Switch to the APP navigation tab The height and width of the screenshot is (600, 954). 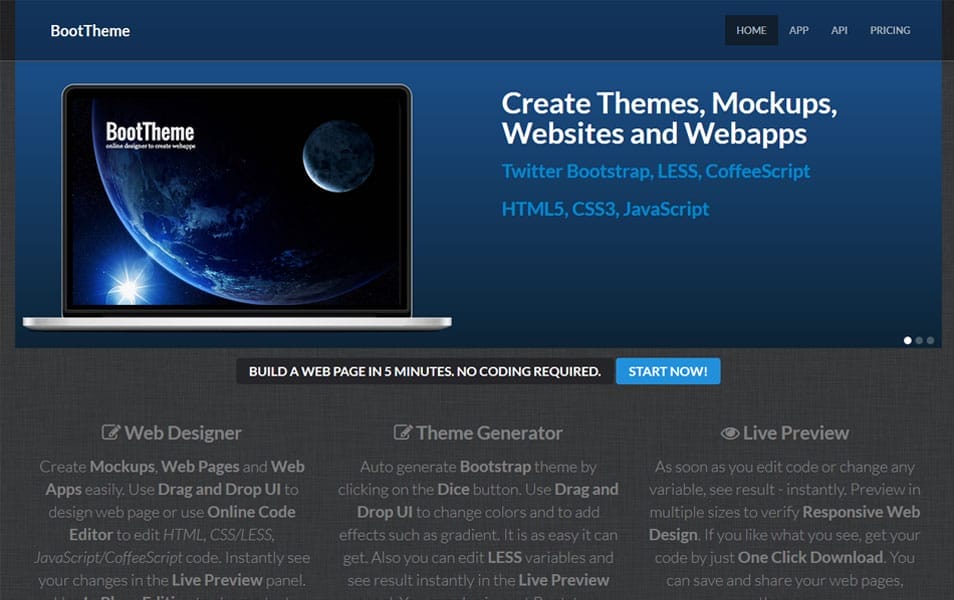click(799, 30)
